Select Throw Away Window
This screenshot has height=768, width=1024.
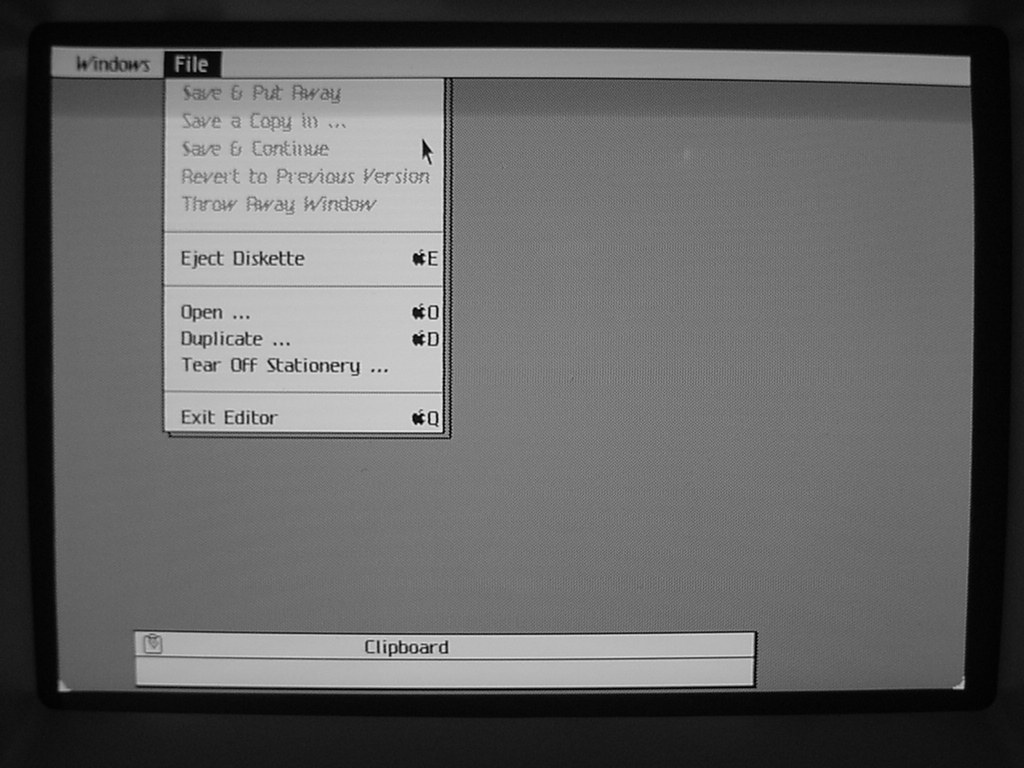click(x=278, y=204)
